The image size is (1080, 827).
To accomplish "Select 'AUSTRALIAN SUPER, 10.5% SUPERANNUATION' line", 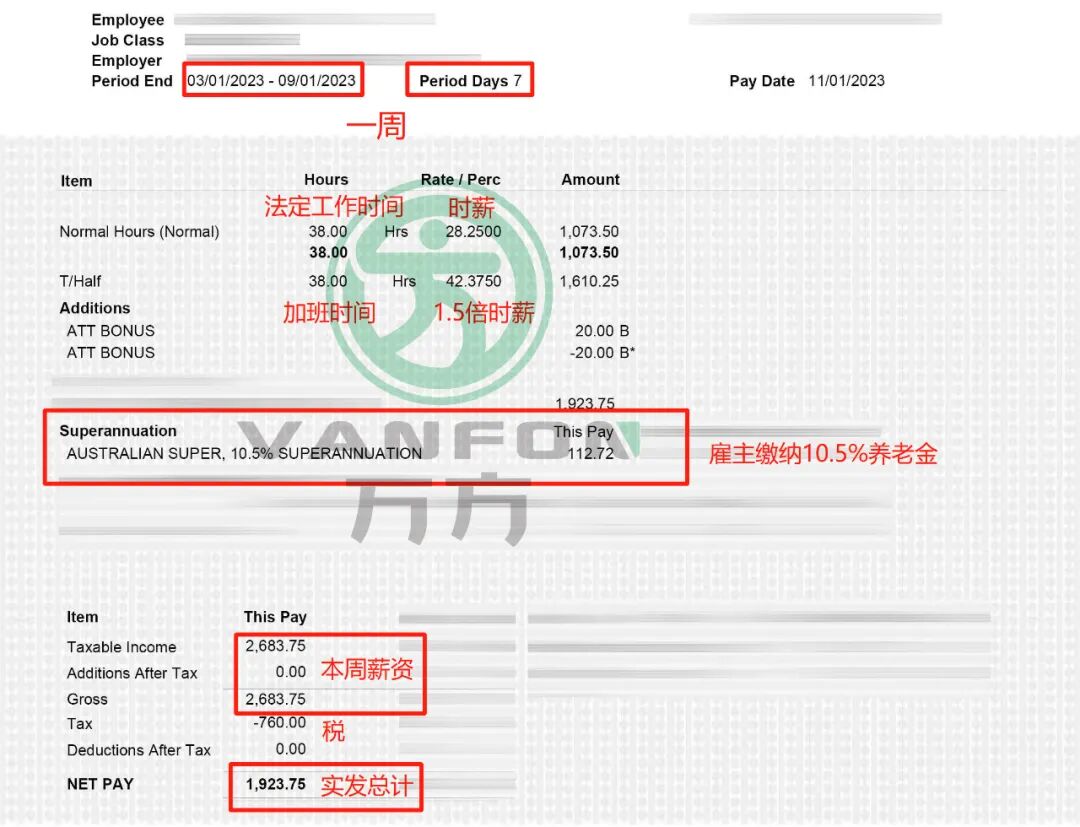I will pyautogui.click(x=244, y=454).
